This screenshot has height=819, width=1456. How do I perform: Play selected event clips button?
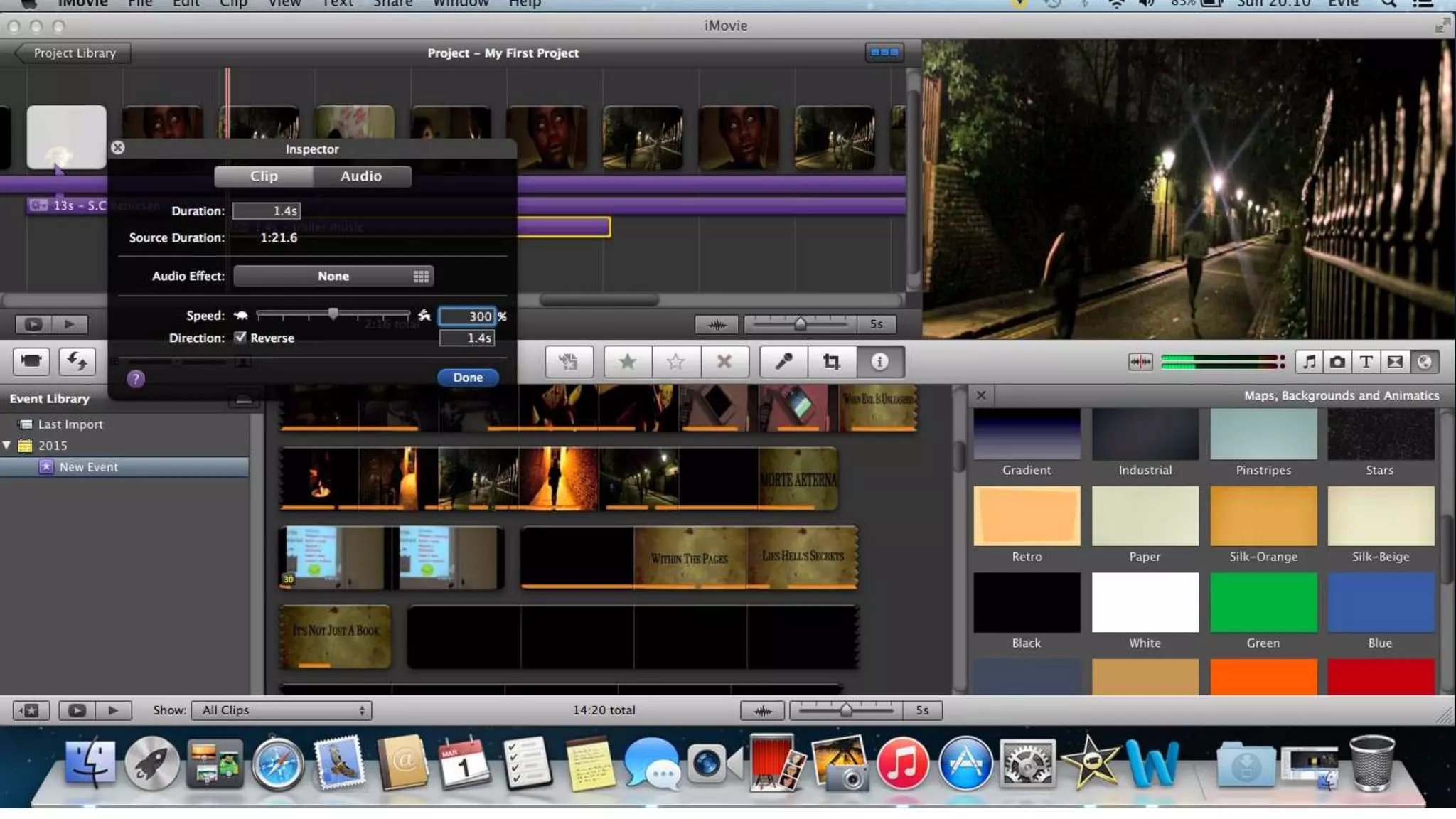click(113, 710)
